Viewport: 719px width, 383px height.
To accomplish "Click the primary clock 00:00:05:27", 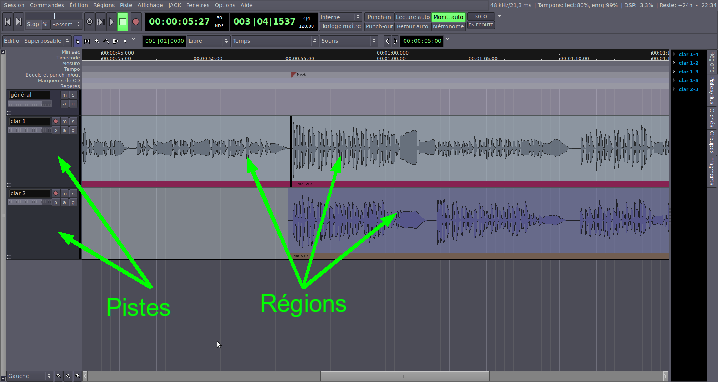I will coord(179,22).
